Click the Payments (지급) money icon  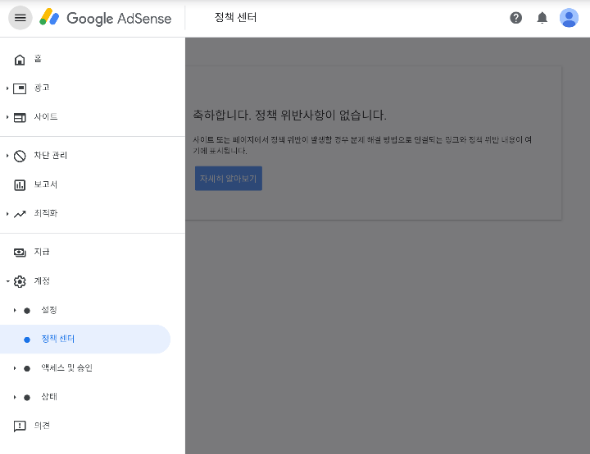point(20,252)
